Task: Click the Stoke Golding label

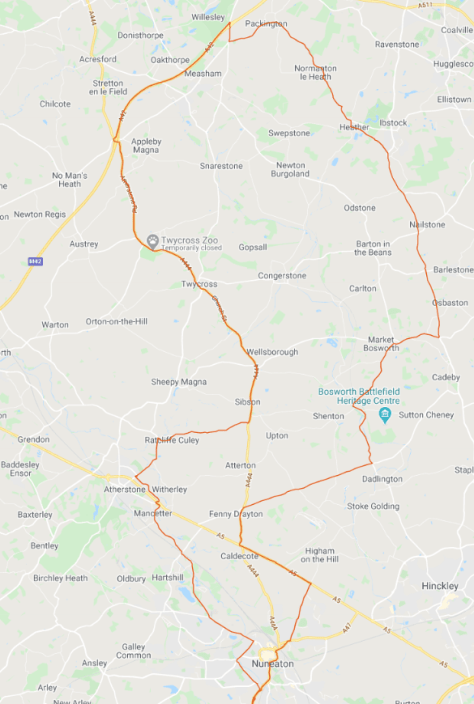Action: click(373, 506)
